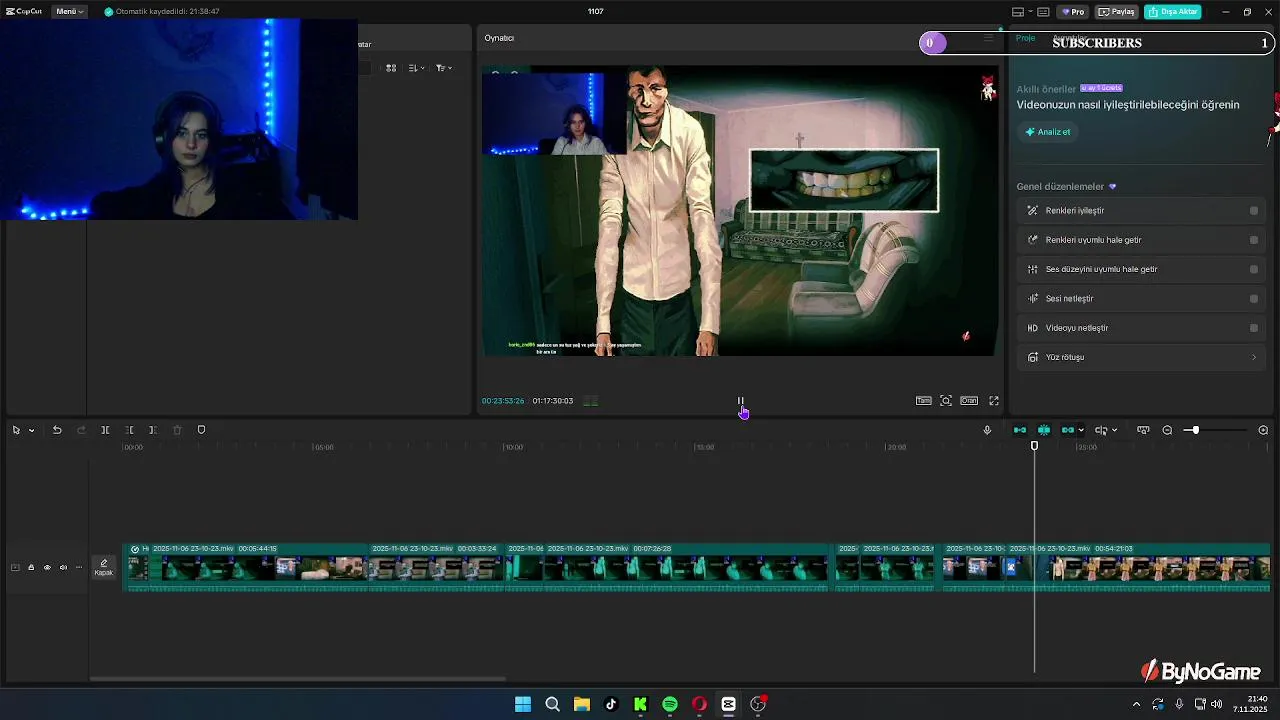Click the Pro upgrade button

[1074, 12]
